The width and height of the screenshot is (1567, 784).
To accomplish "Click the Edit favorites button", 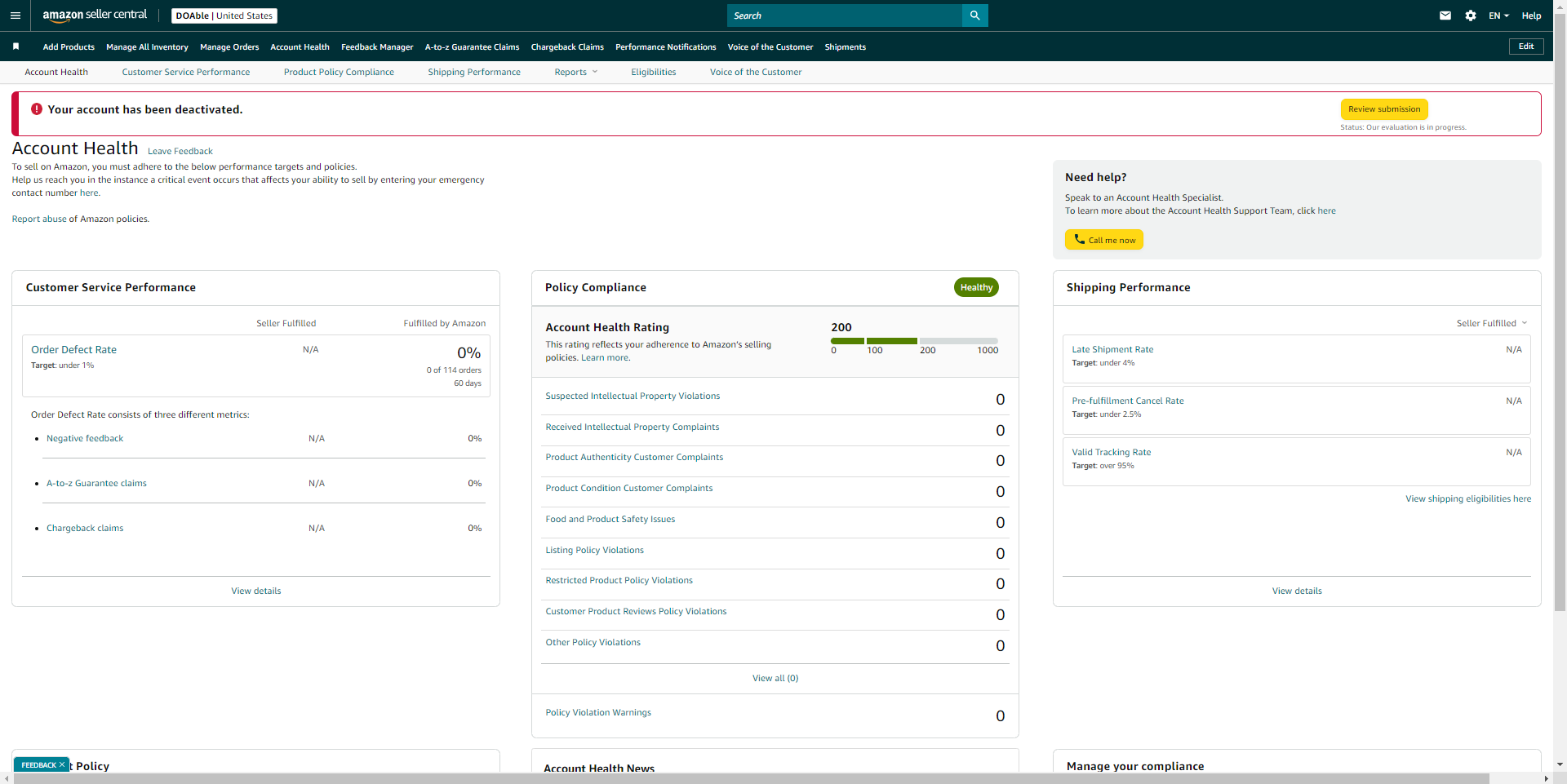I will (x=1526, y=47).
